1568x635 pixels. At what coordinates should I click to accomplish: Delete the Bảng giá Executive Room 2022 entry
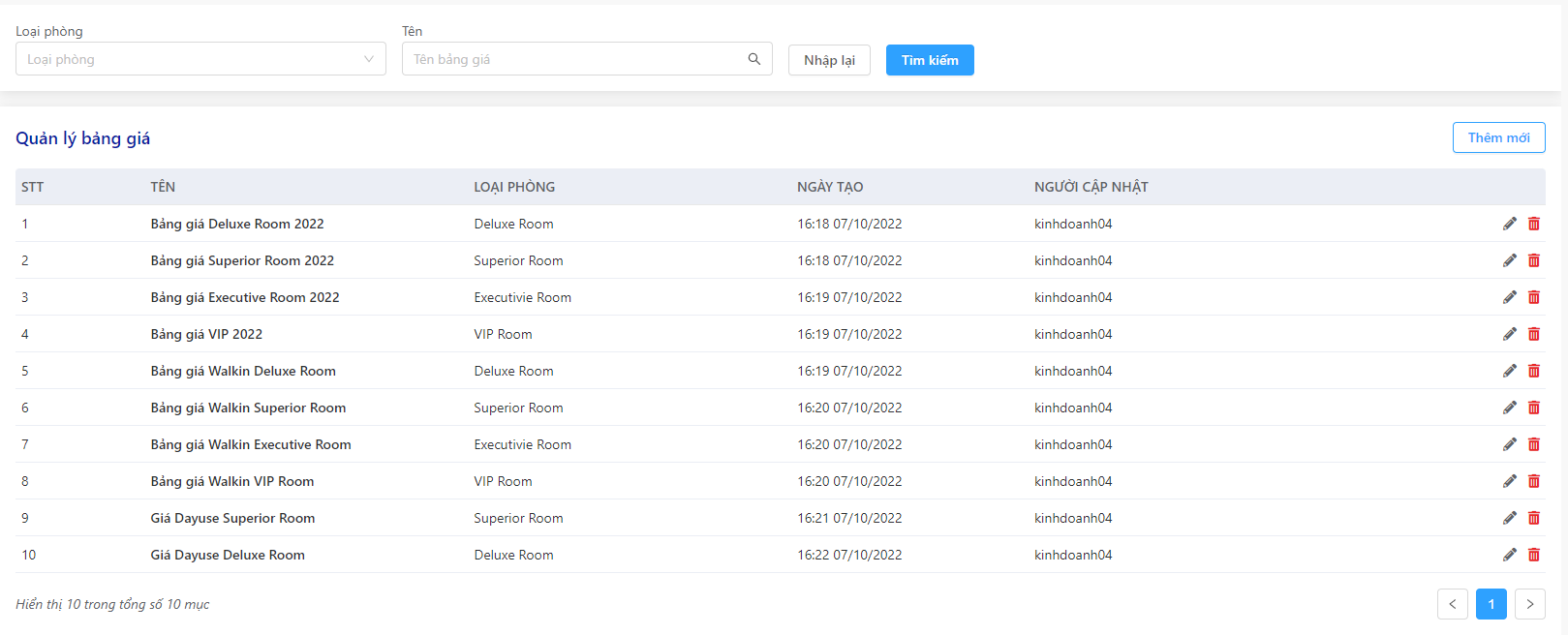(1534, 297)
